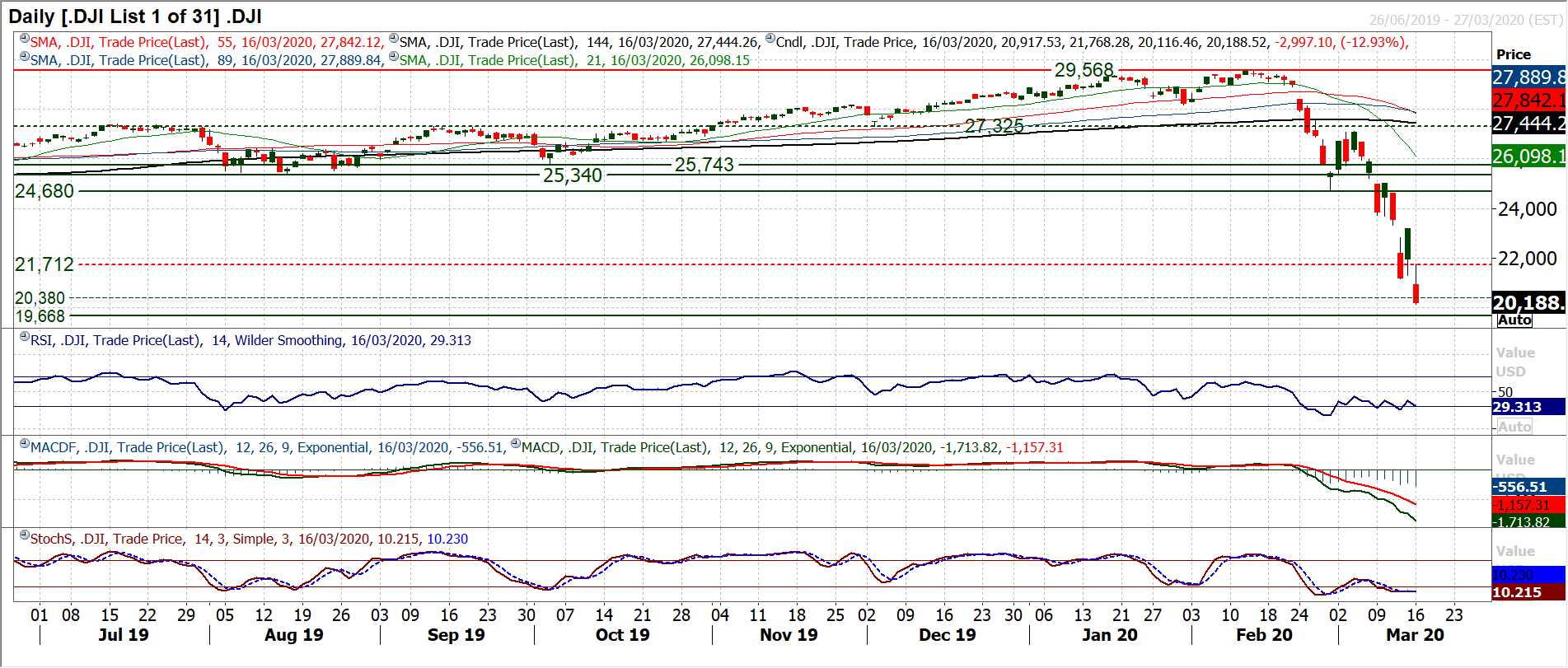1568x668 pixels.
Task: Click the Jul 19 month label
Action: [x=124, y=635]
